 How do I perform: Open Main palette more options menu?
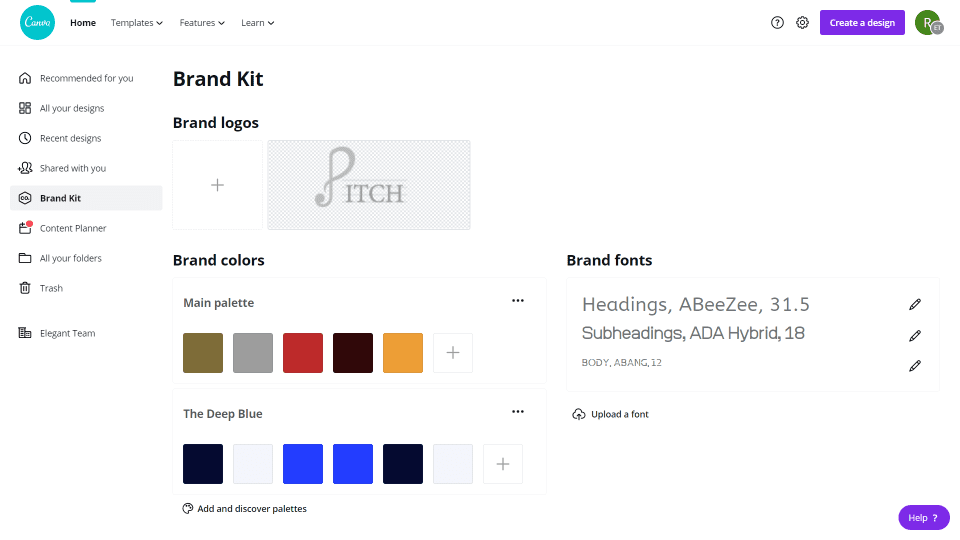[x=518, y=301]
